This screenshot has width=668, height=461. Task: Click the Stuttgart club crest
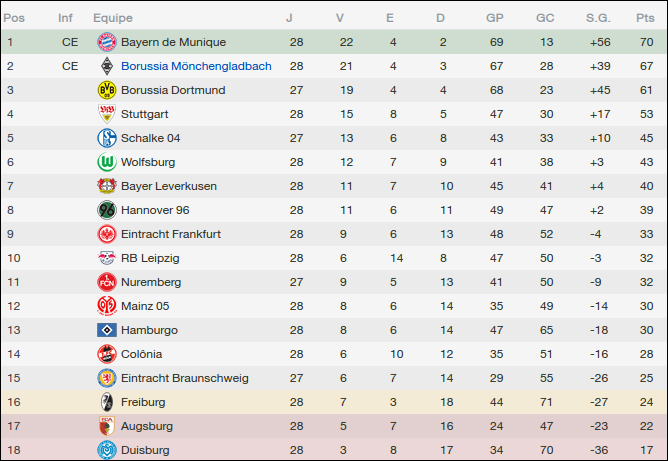106,114
